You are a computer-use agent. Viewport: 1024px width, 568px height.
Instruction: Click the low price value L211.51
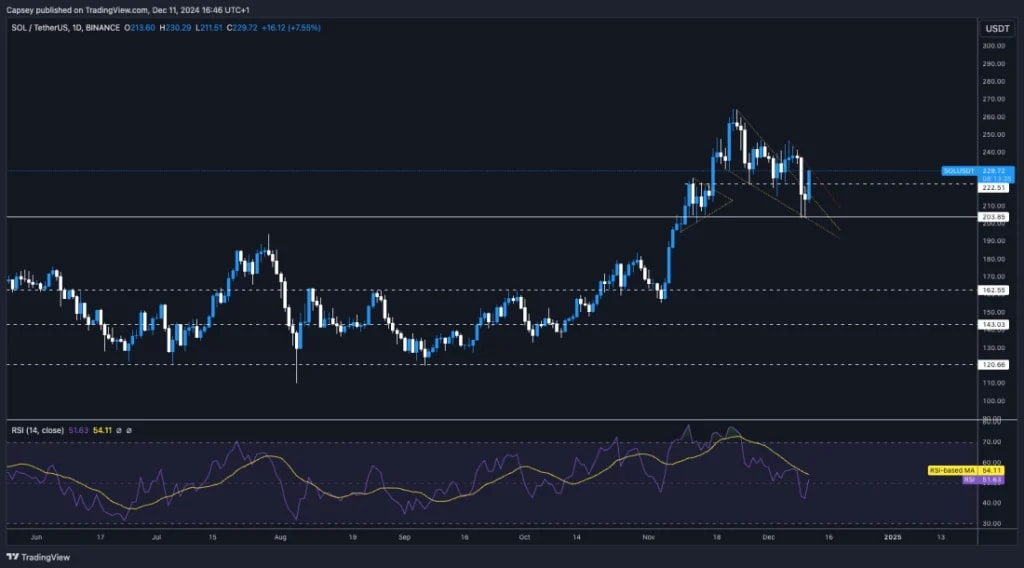point(209,27)
